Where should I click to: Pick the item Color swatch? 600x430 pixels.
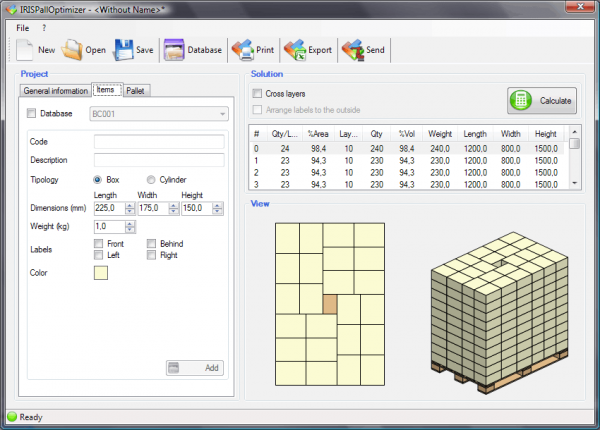coord(101,273)
